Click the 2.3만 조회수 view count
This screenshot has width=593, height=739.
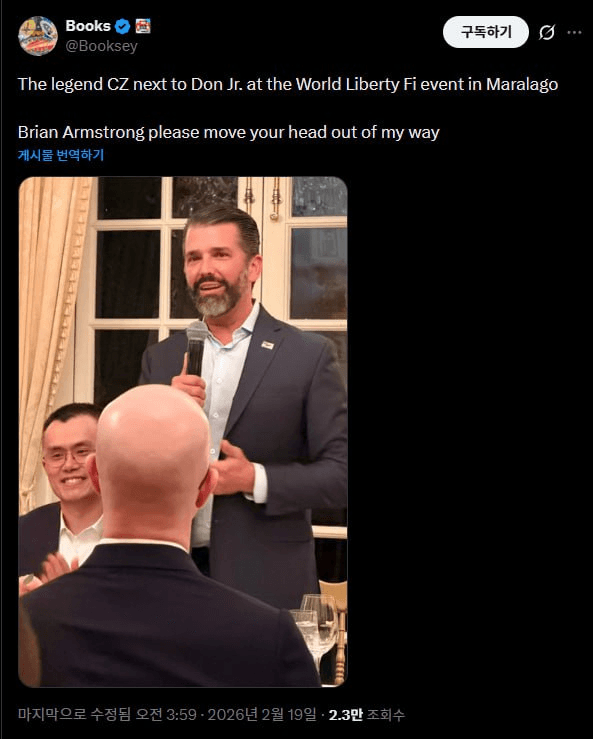[366, 714]
